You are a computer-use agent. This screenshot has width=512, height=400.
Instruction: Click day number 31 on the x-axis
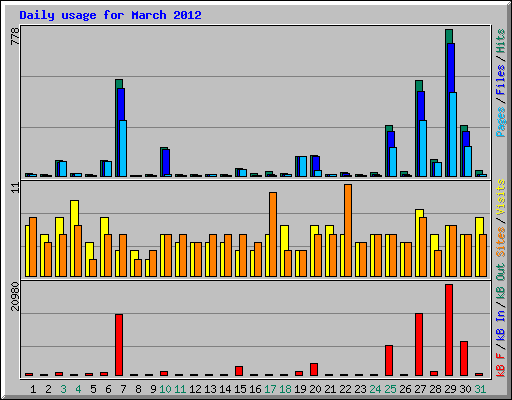480,389
